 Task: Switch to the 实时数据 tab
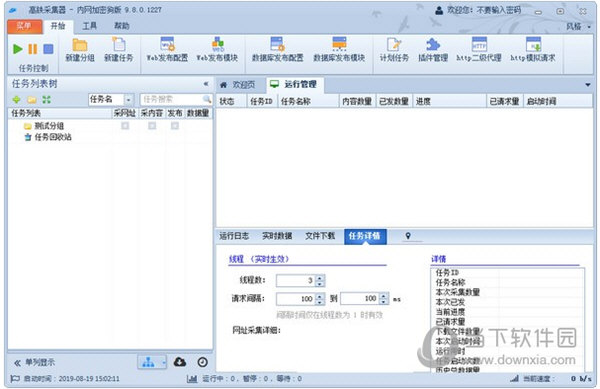pyautogui.click(x=277, y=236)
